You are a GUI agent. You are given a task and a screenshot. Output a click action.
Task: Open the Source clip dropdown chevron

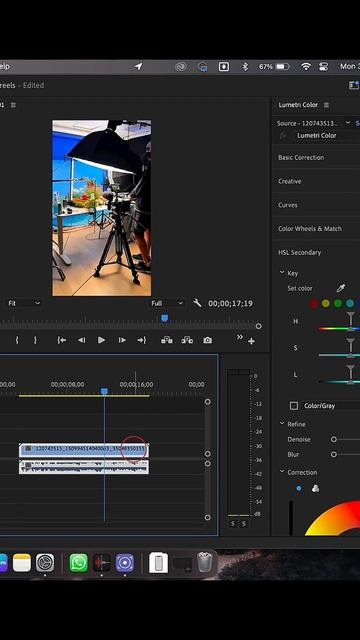tap(348, 122)
